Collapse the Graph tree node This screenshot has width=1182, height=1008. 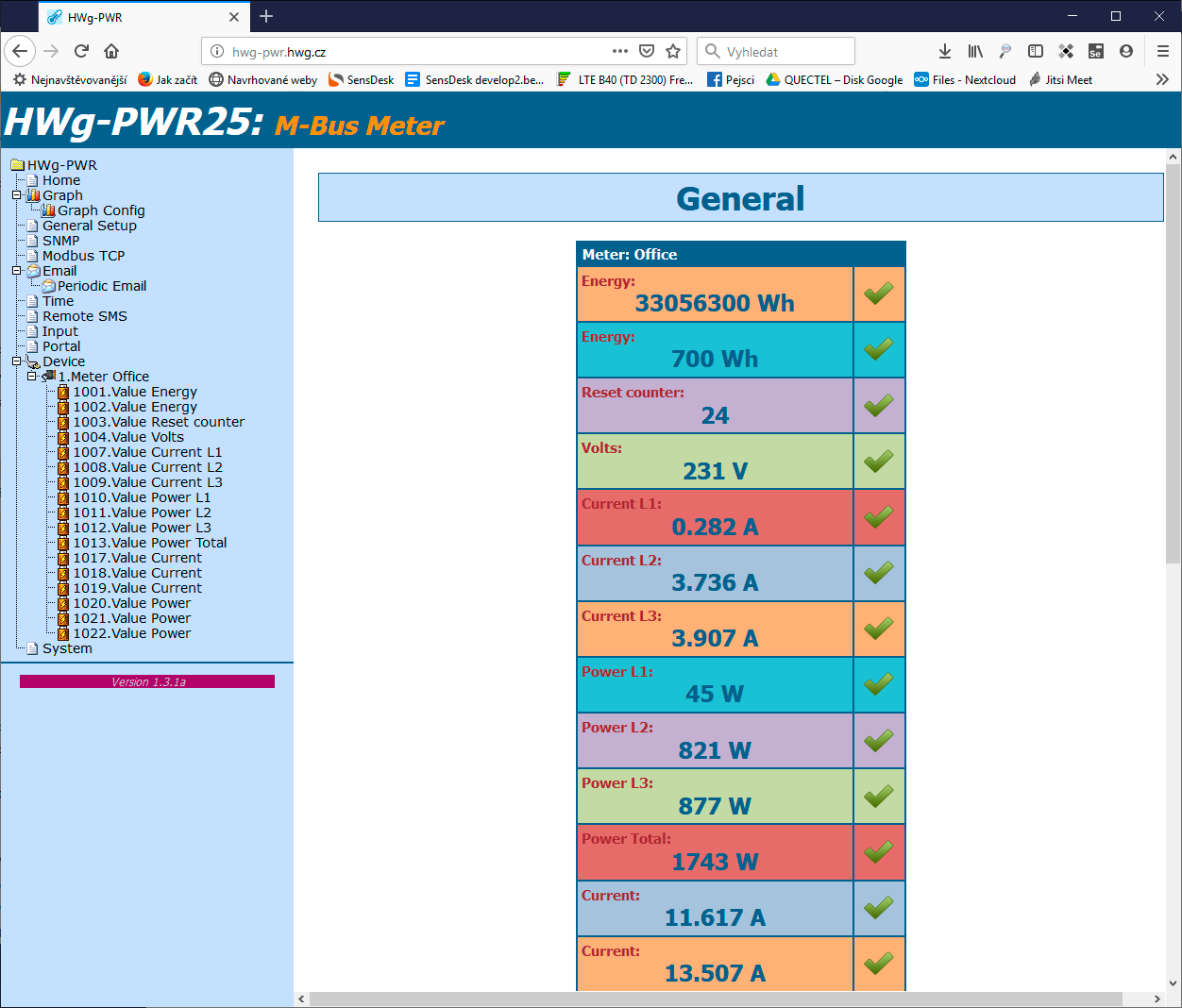click(x=16, y=195)
